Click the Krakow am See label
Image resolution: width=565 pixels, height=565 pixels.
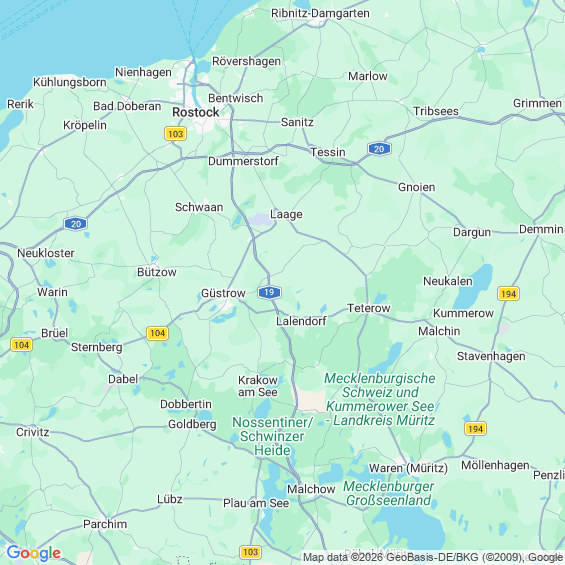click(258, 386)
